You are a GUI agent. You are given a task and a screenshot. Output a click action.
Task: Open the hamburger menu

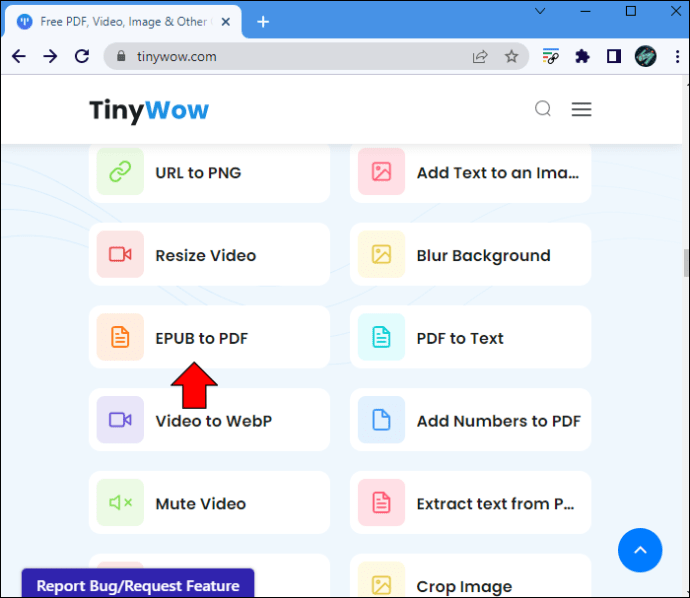[581, 109]
